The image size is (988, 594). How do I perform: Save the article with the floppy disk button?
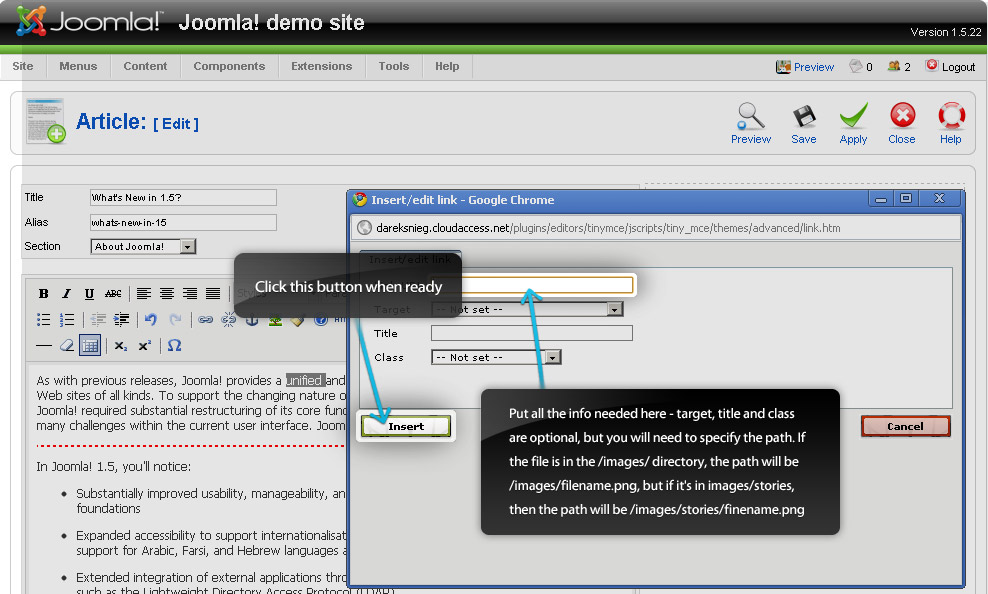click(x=804, y=123)
